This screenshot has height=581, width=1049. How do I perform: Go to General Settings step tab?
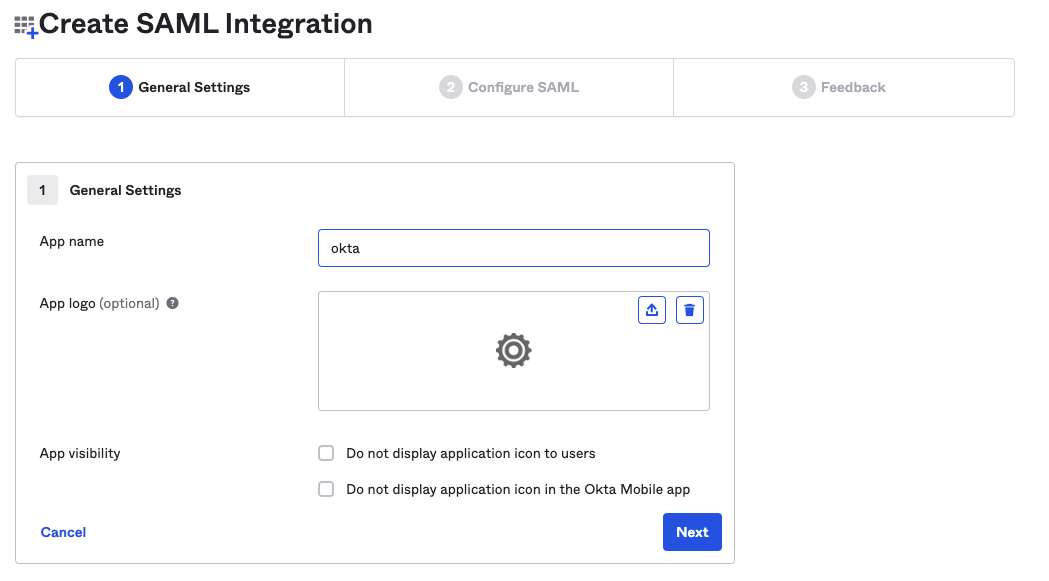point(180,88)
